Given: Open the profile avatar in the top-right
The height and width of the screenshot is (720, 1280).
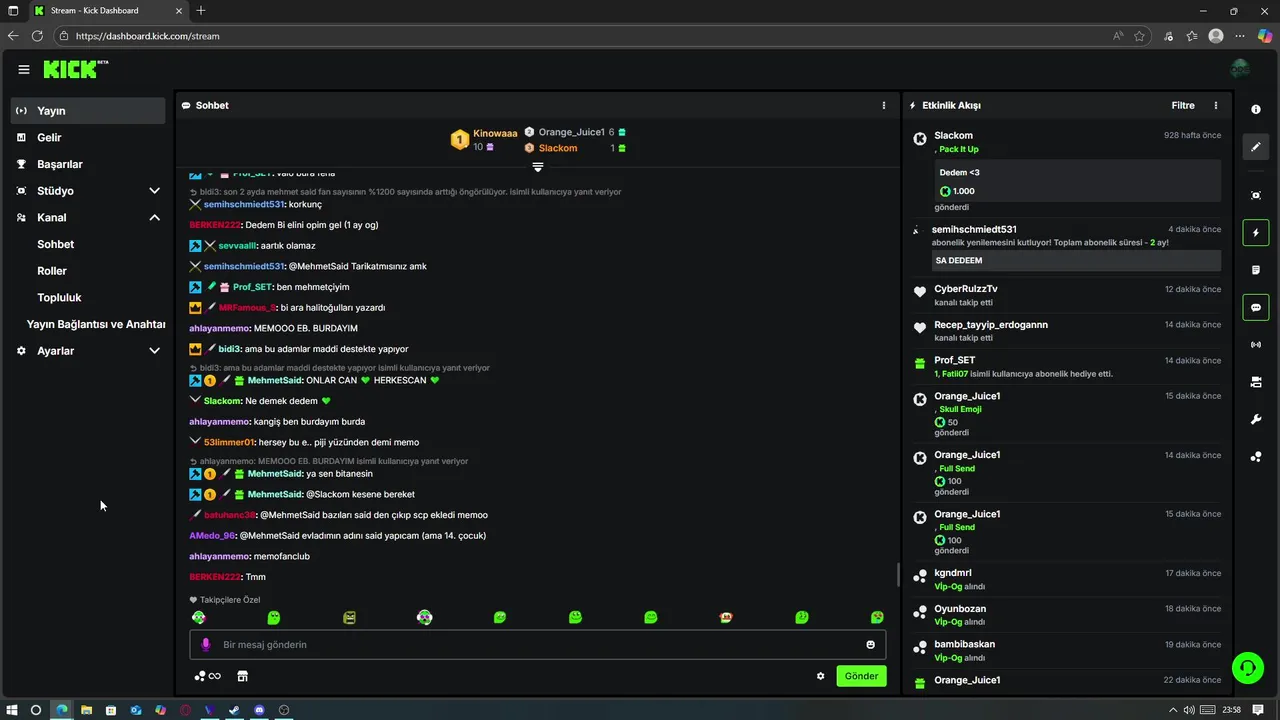Looking at the screenshot, I should (x=1240, y=69).
